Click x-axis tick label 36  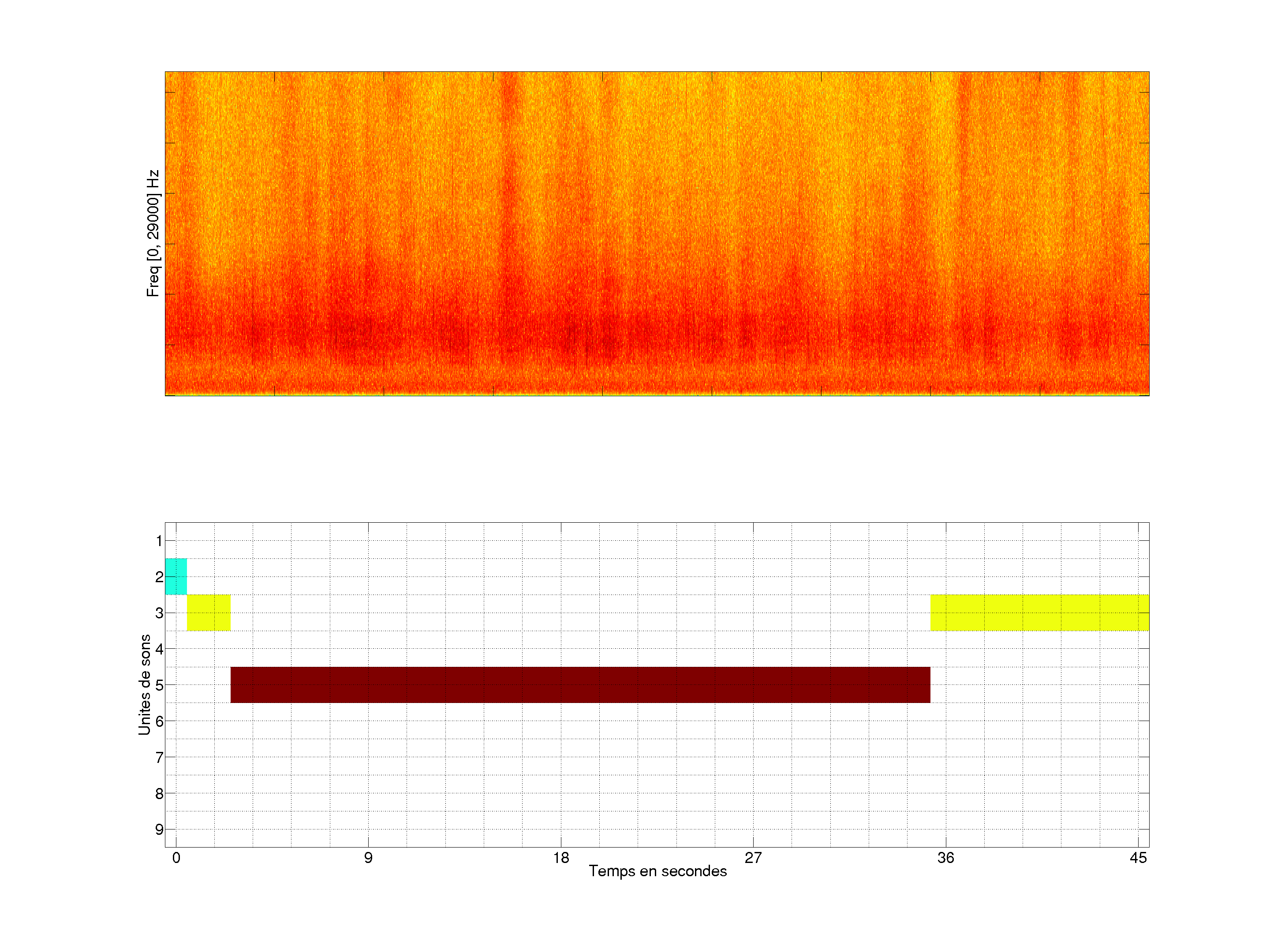pyautogui.click(x=945, y=858)
